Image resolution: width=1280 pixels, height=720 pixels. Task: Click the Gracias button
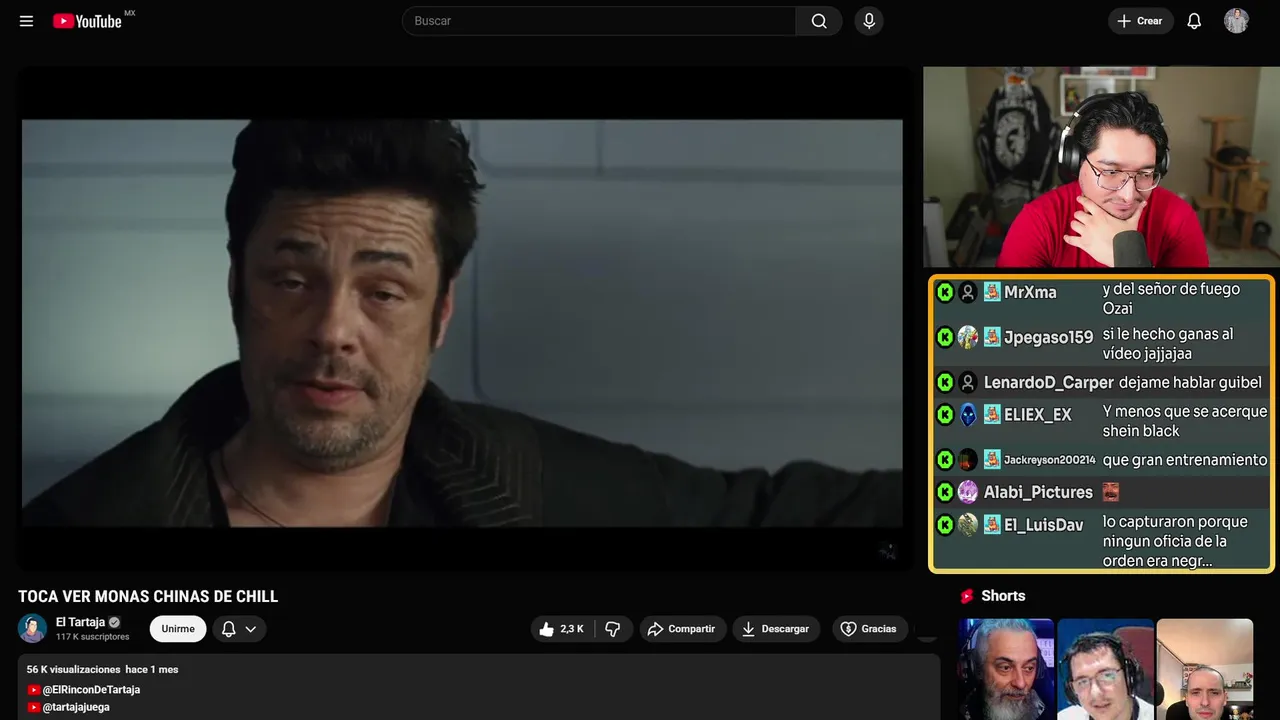(x=869, y=629)
